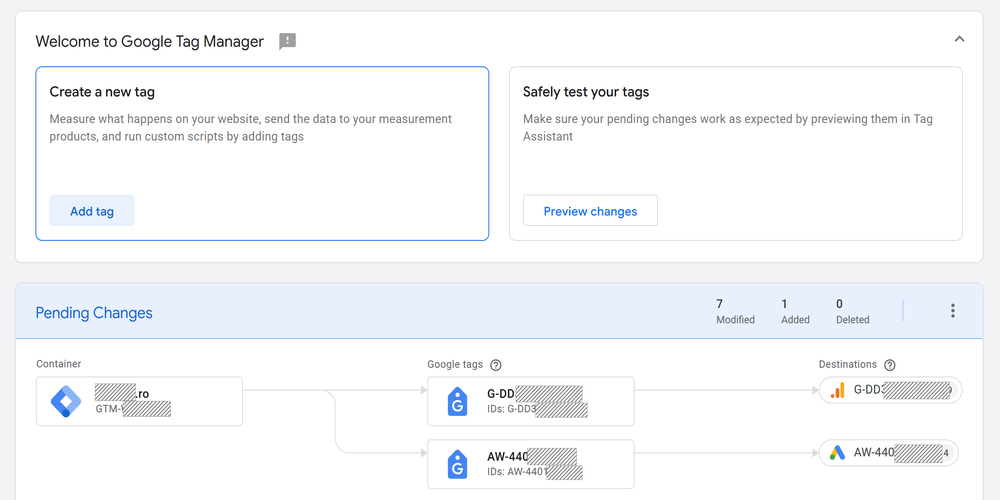Click the Destinations column label
The height and width of the screenshot is (500, 1000).
[x=848, y=364]
